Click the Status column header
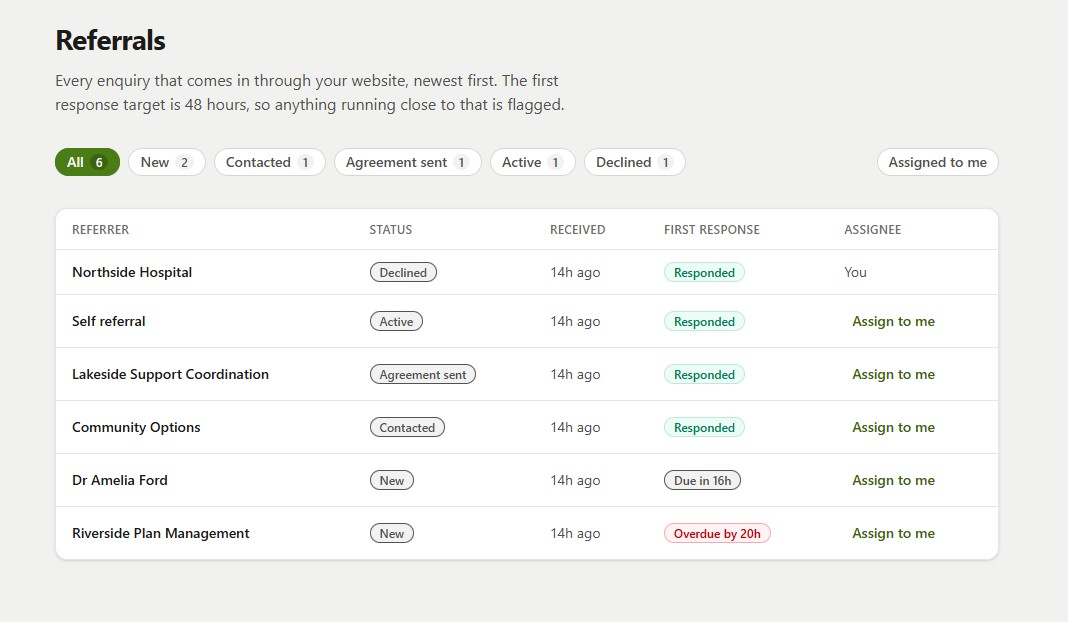This screenshot has height=622, width=1068. point(391,230)
